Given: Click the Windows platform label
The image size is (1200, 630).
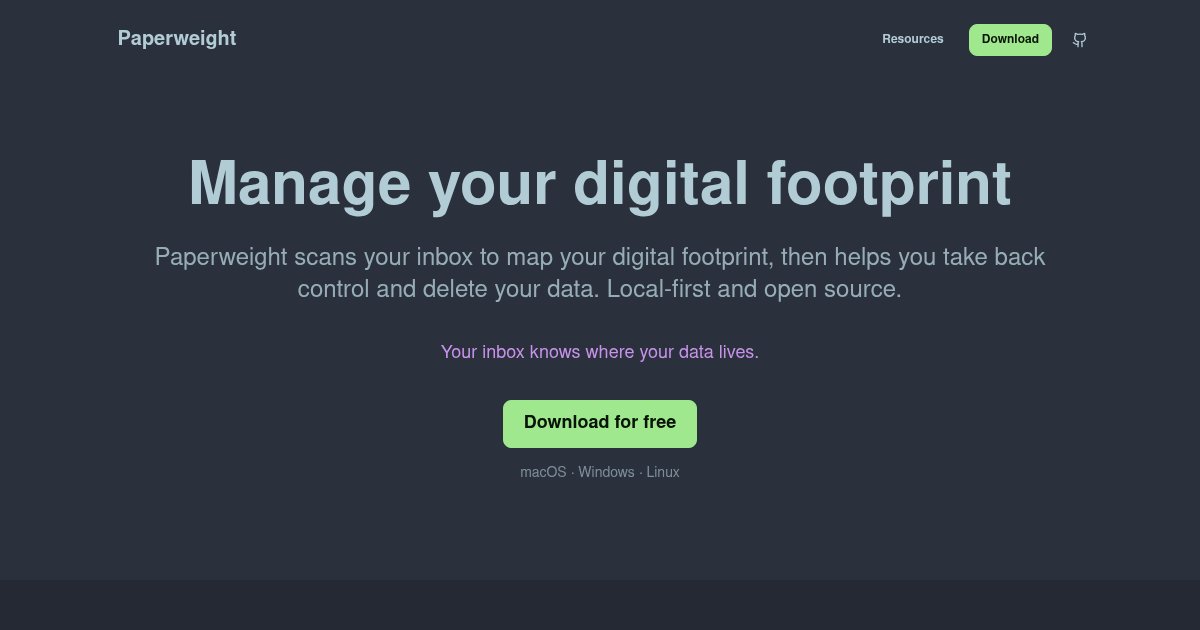Looking at the screenshot, I should (x=606, y=472).
